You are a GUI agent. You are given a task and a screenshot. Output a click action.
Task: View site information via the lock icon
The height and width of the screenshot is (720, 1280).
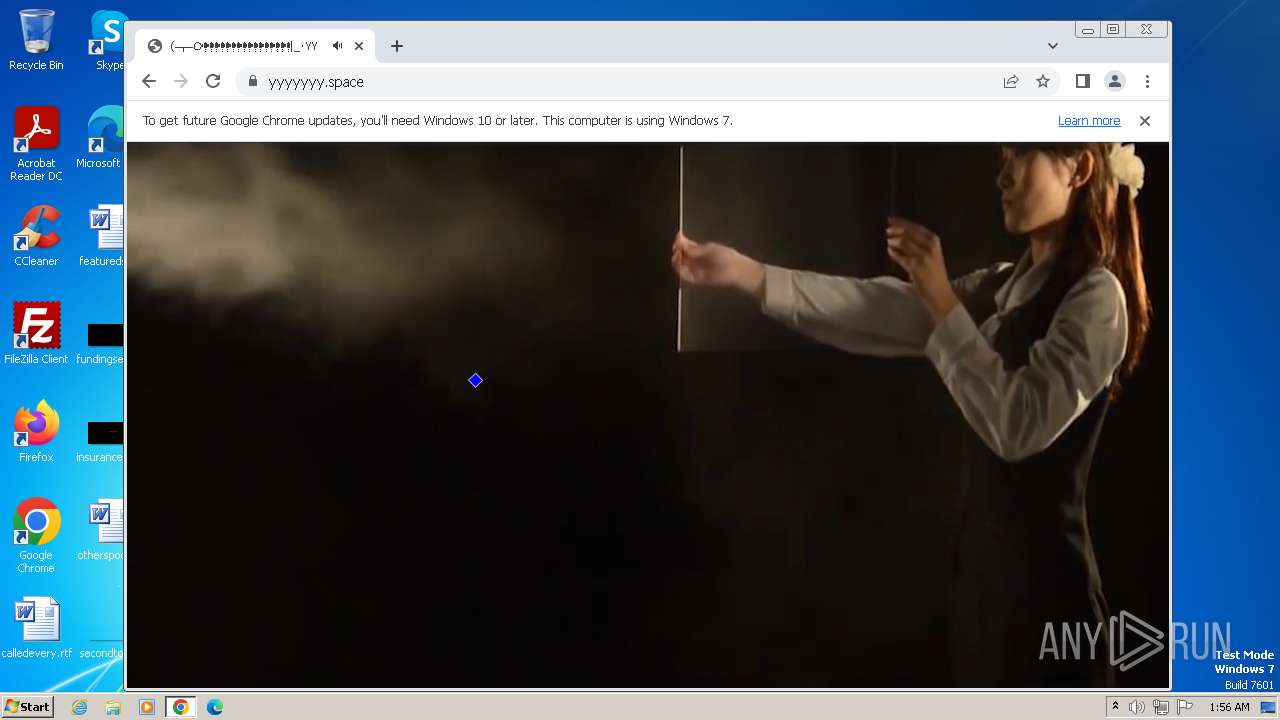(x=253, y=82)
